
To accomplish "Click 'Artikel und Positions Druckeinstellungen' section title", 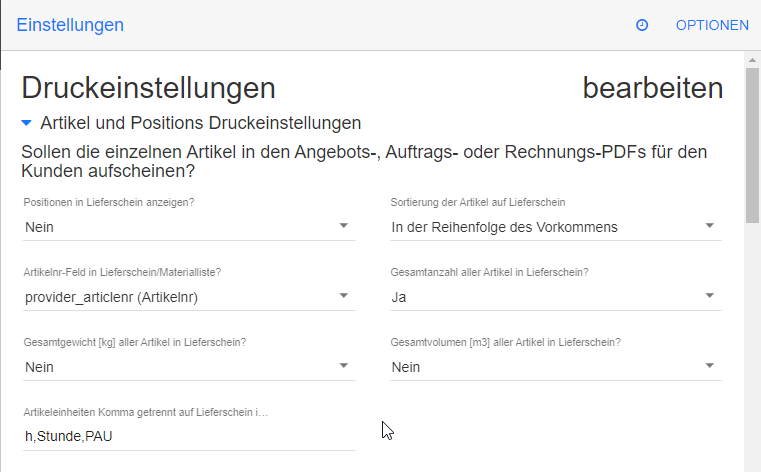I will point(200,124).
